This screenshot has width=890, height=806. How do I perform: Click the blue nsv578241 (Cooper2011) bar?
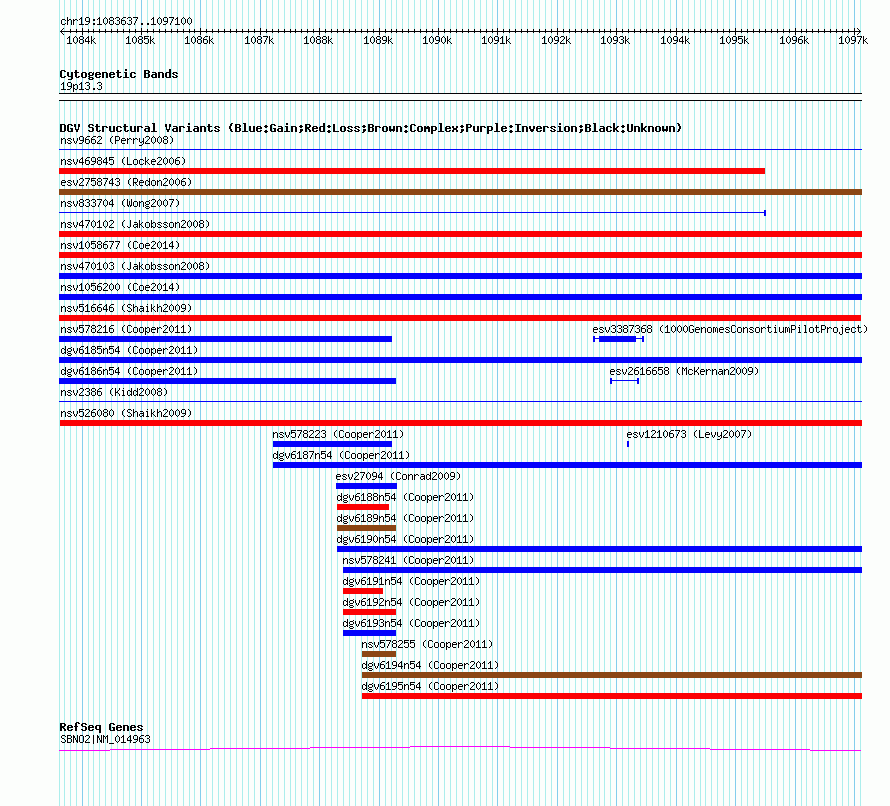click(602, 570)
